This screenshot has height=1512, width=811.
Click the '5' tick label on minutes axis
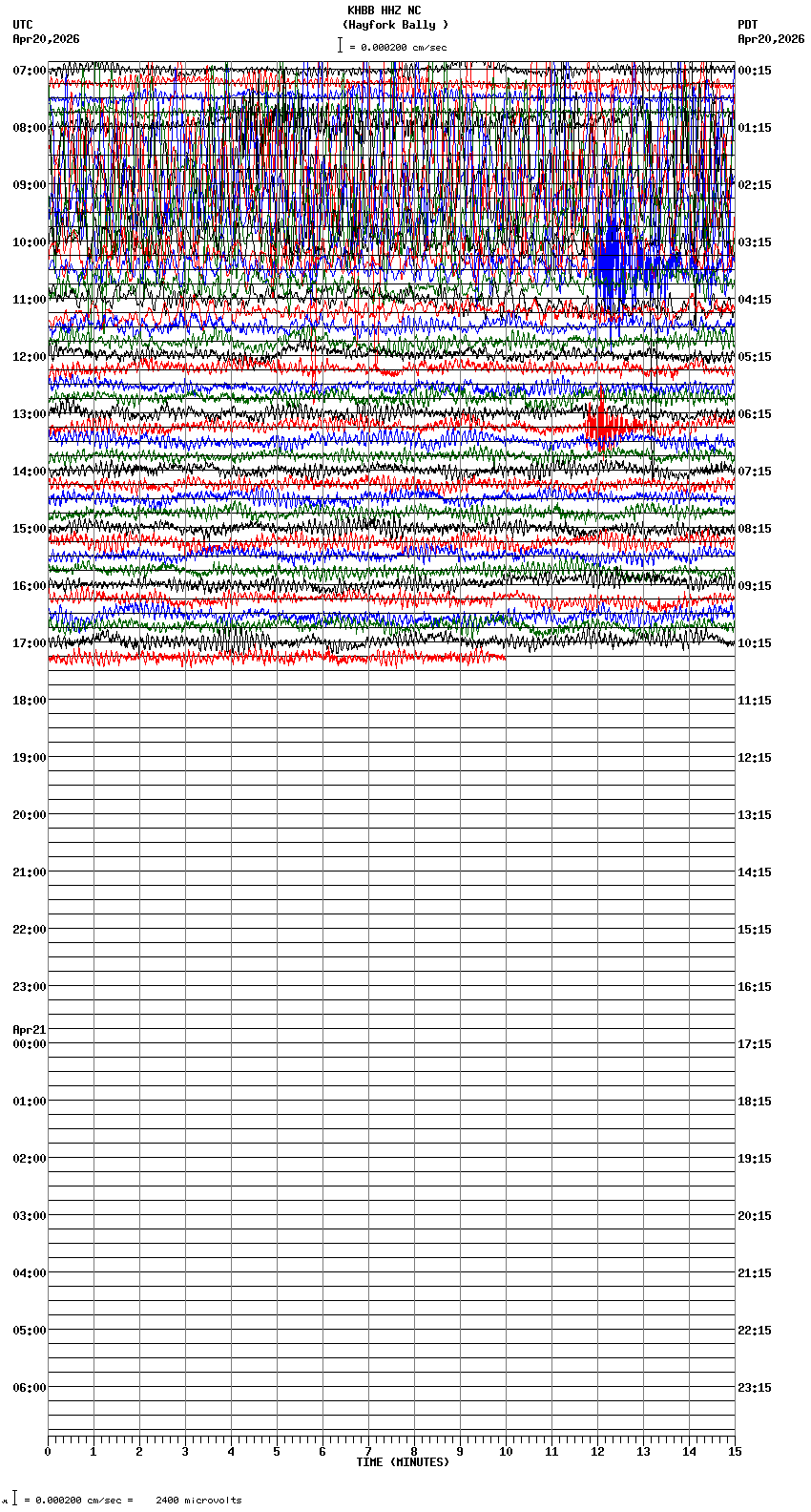point(277,1452)
